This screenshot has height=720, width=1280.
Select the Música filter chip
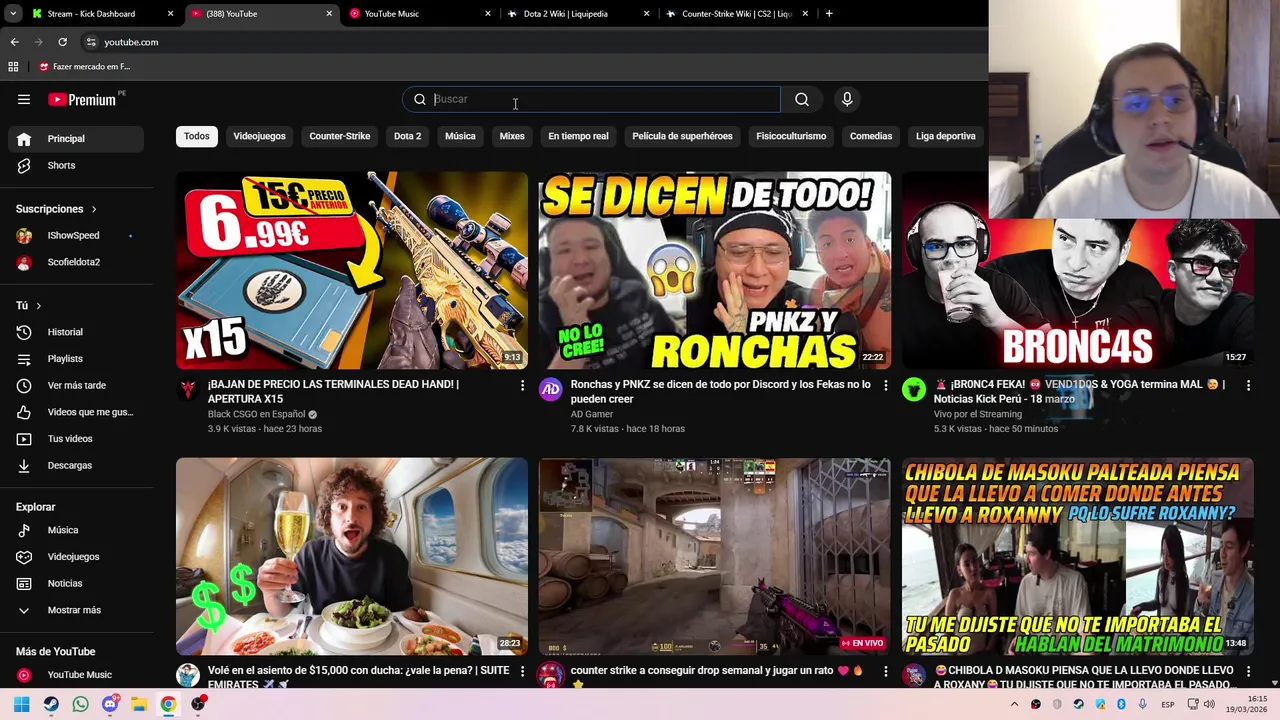(x=460, y=136)
